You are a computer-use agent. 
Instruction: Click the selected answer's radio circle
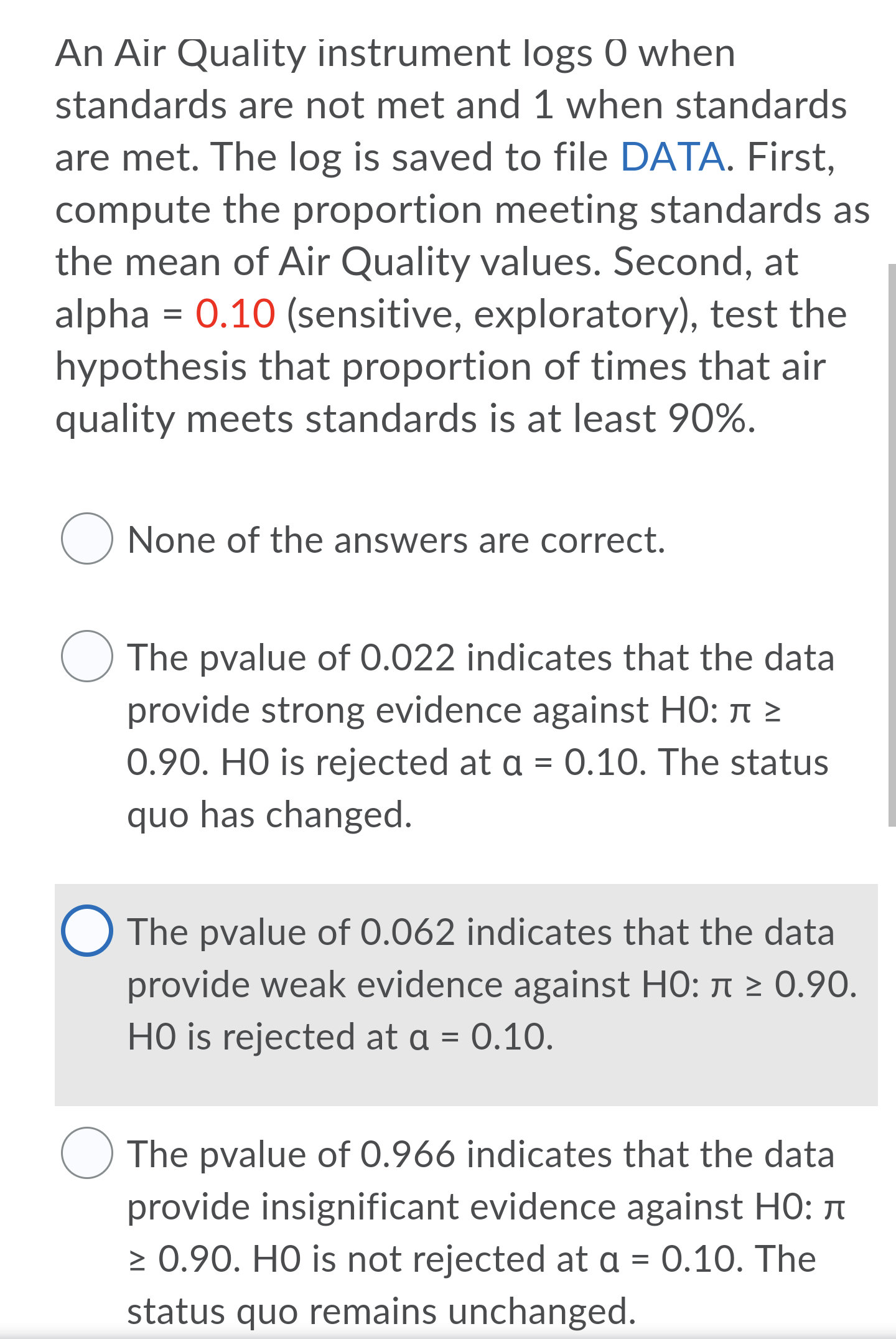click(x=88, y=932)
